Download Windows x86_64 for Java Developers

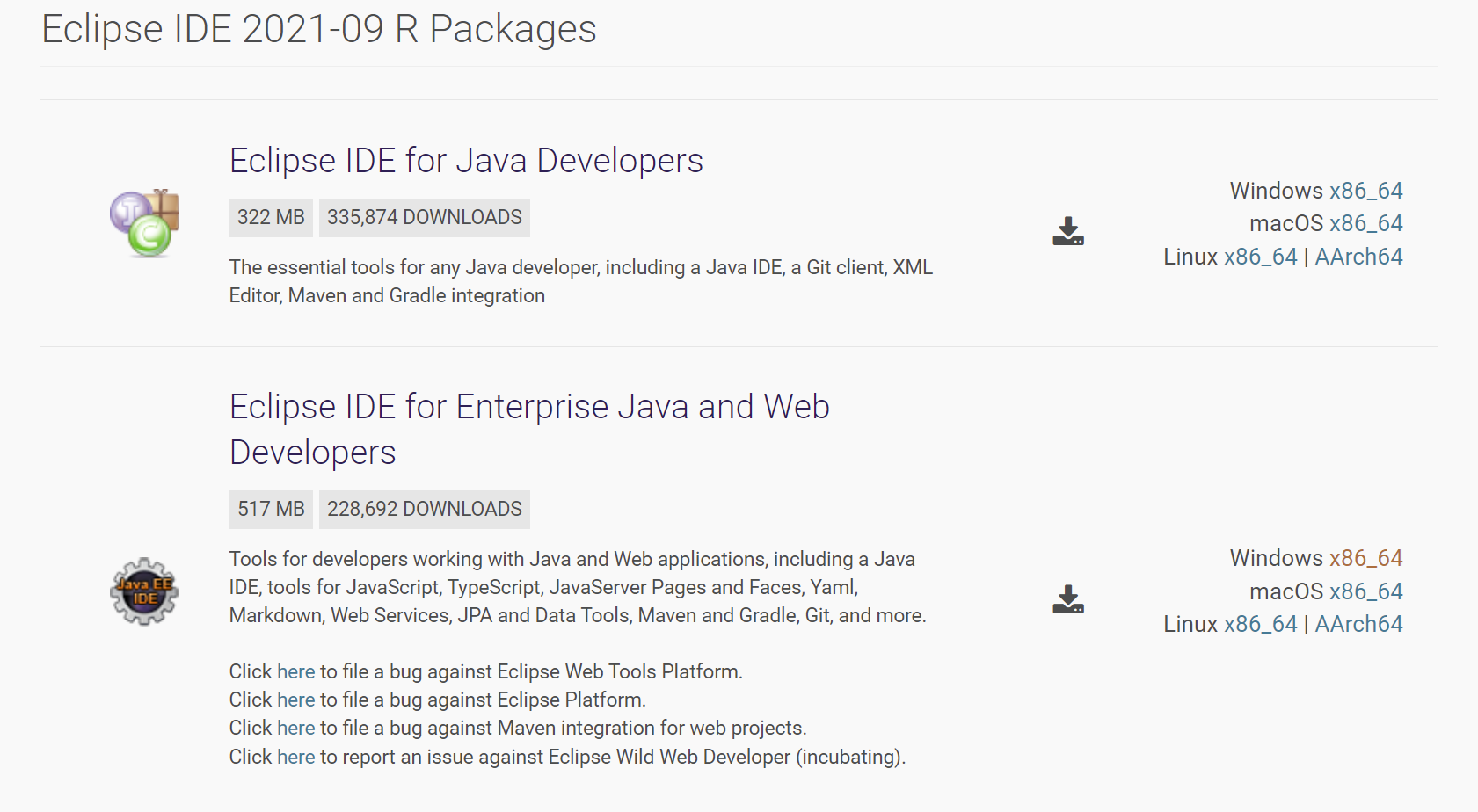(x=1365, y=191)
